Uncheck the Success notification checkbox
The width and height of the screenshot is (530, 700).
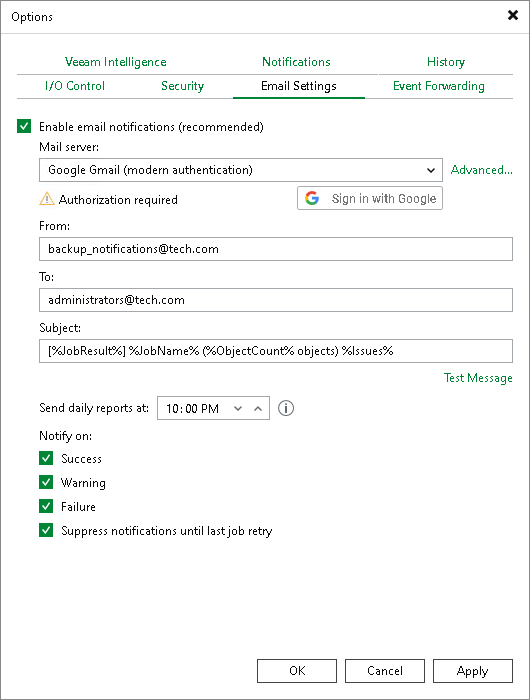click(x=46, y=458)
